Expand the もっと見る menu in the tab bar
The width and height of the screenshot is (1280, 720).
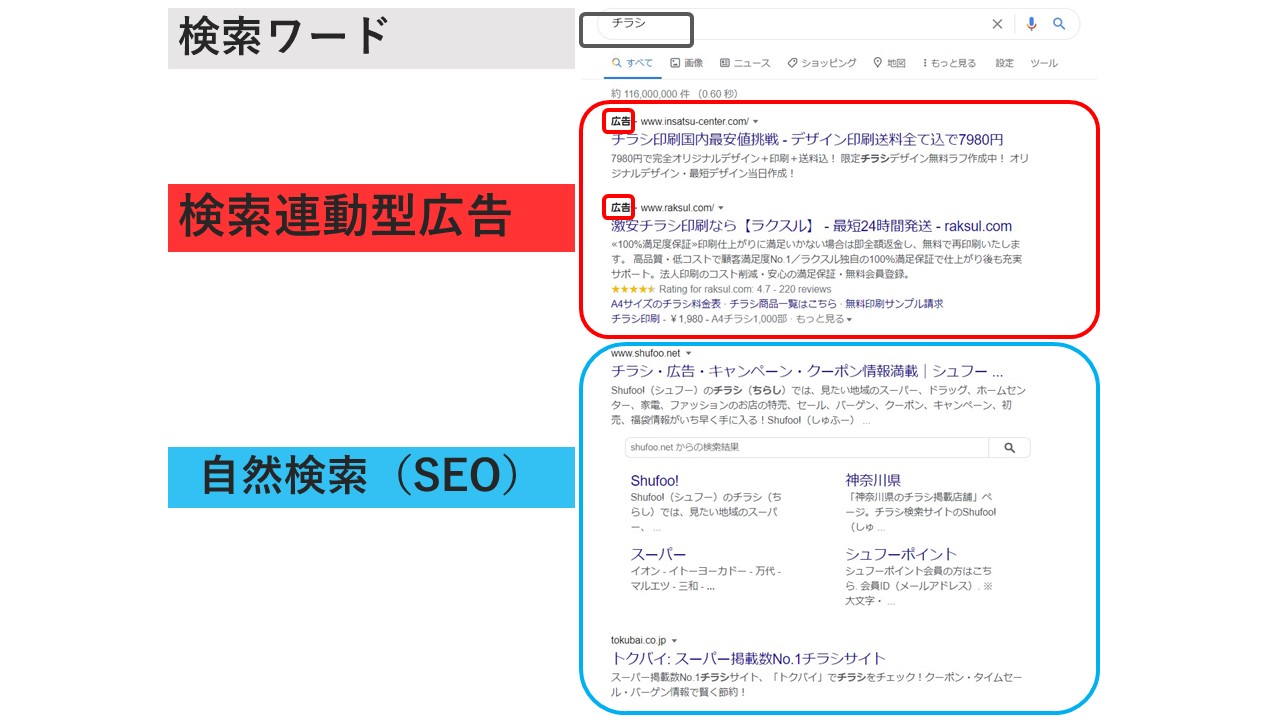tap(948, 63)
